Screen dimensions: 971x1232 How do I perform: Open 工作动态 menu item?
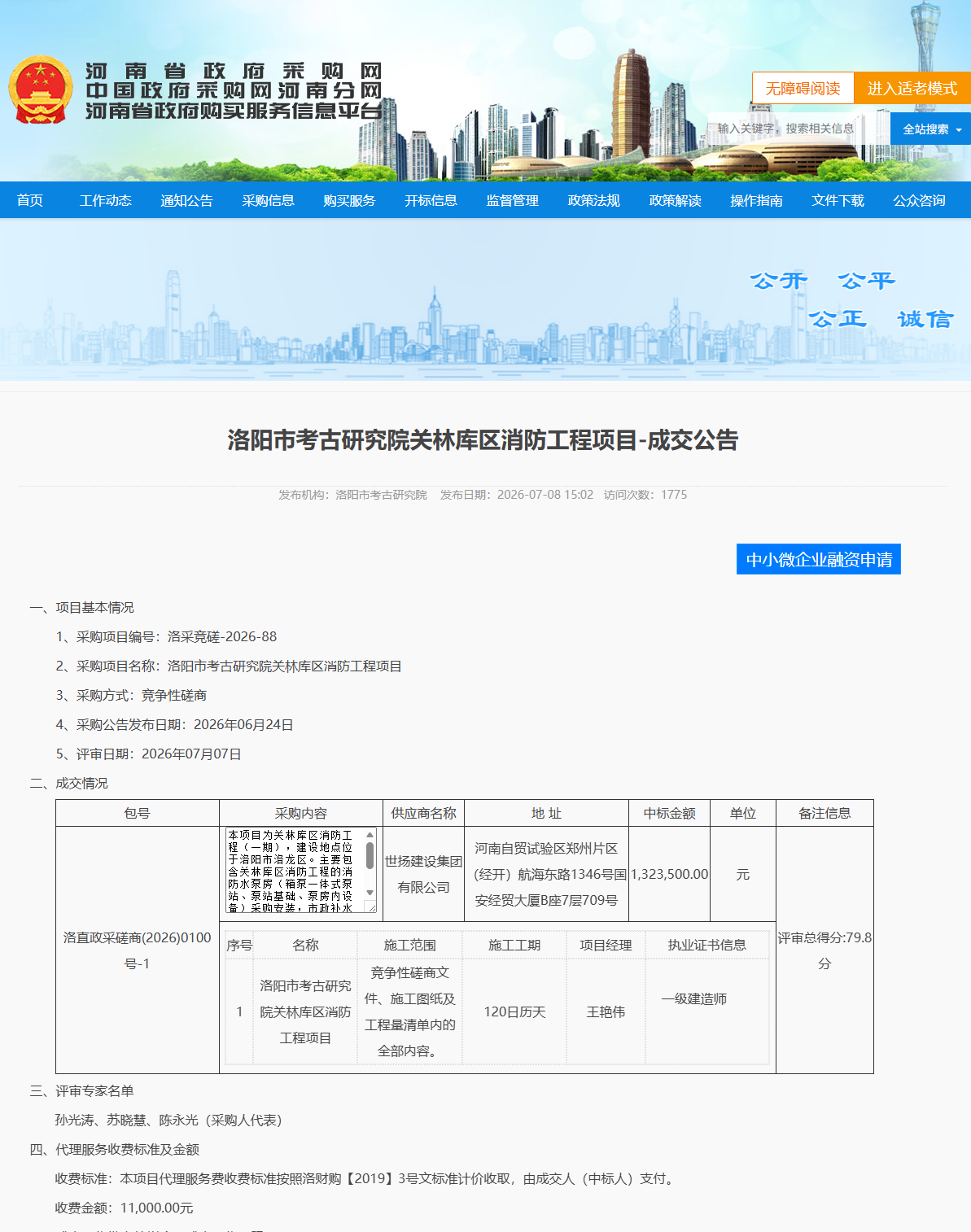pyautogui.click(x=106, y=200)
